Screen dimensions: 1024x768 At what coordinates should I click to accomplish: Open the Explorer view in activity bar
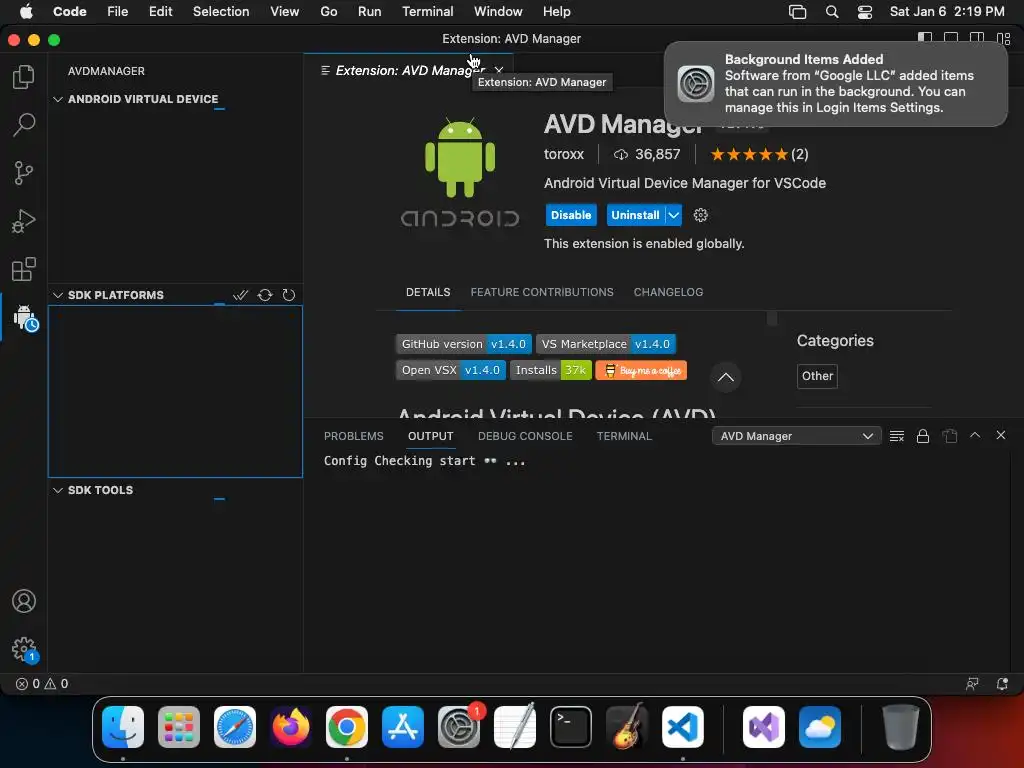coord(24,76)
